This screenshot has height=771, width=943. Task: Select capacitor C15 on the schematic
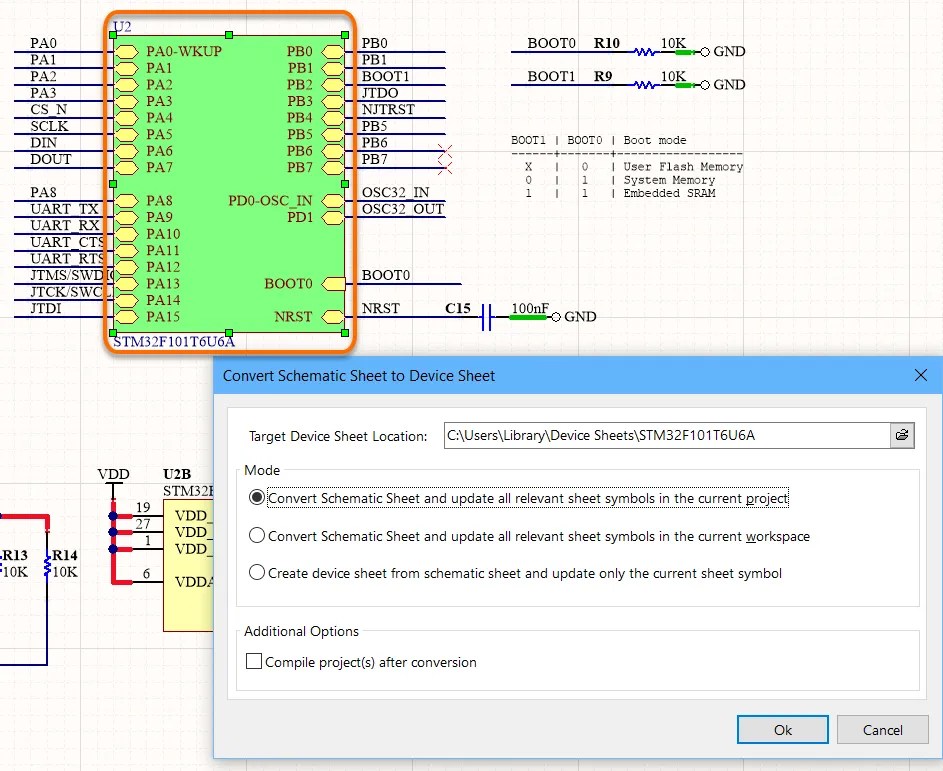pyautogui.click(x=484, y=316)
